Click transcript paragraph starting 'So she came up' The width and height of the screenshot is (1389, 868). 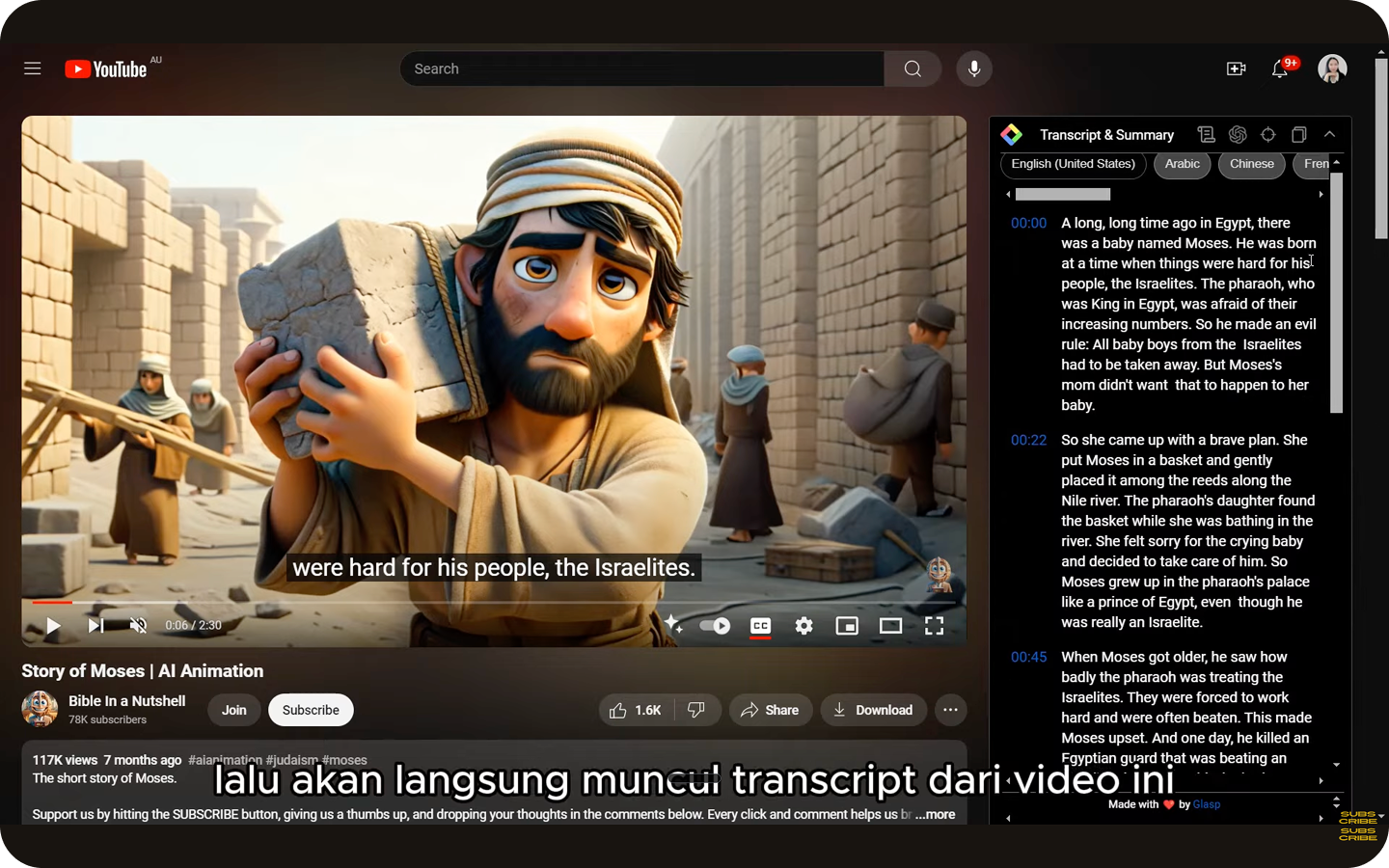tap(1188, 531)
